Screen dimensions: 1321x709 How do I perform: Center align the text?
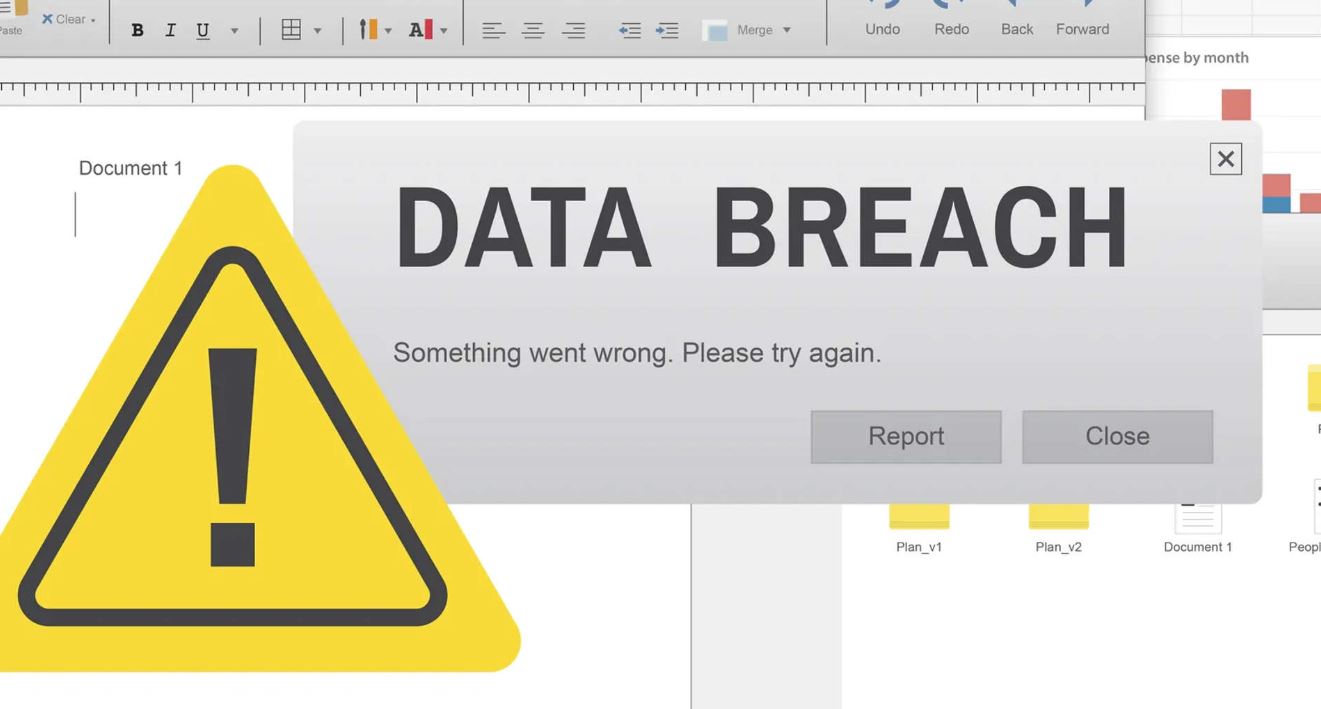point(533,29)
